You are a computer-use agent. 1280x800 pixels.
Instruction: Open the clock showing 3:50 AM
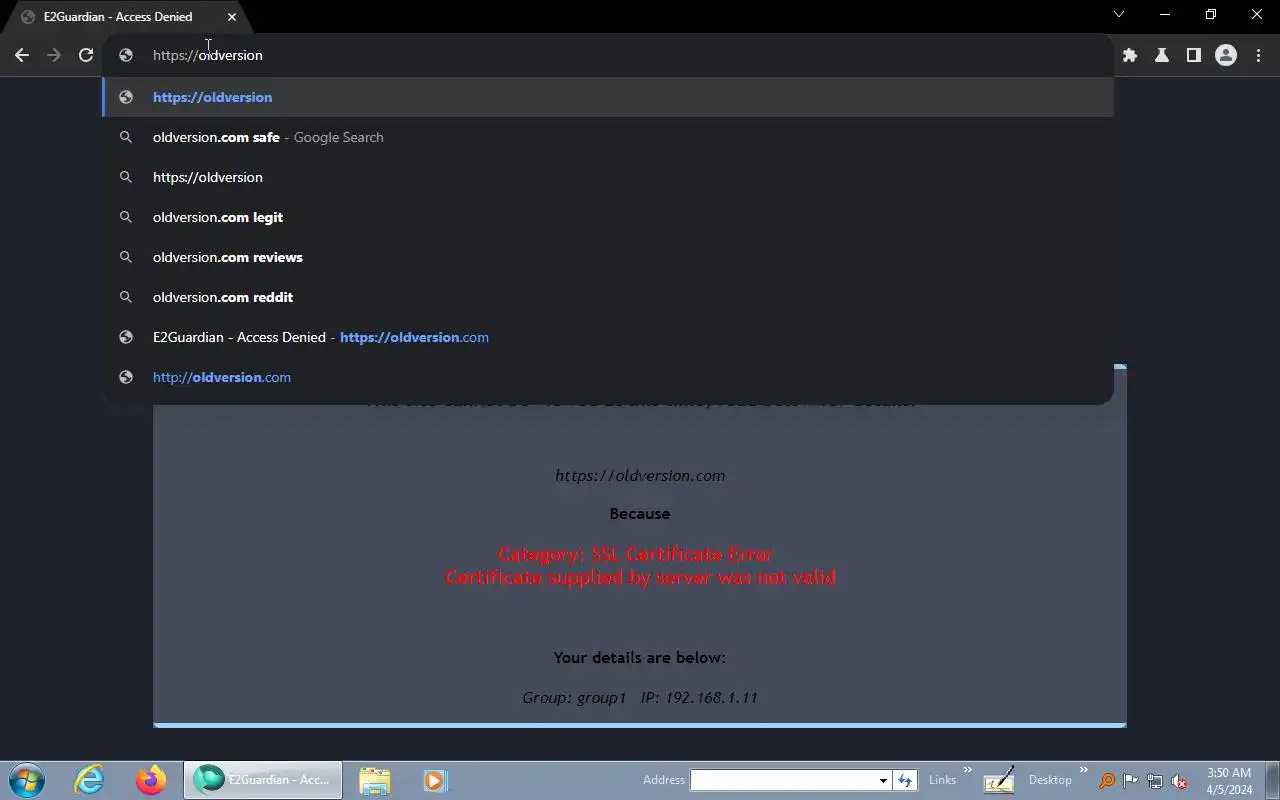1229,780
